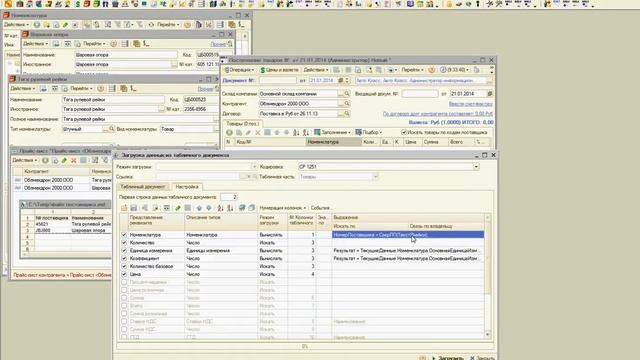Open the Табличная часть dropdown

tap(375, 177)
